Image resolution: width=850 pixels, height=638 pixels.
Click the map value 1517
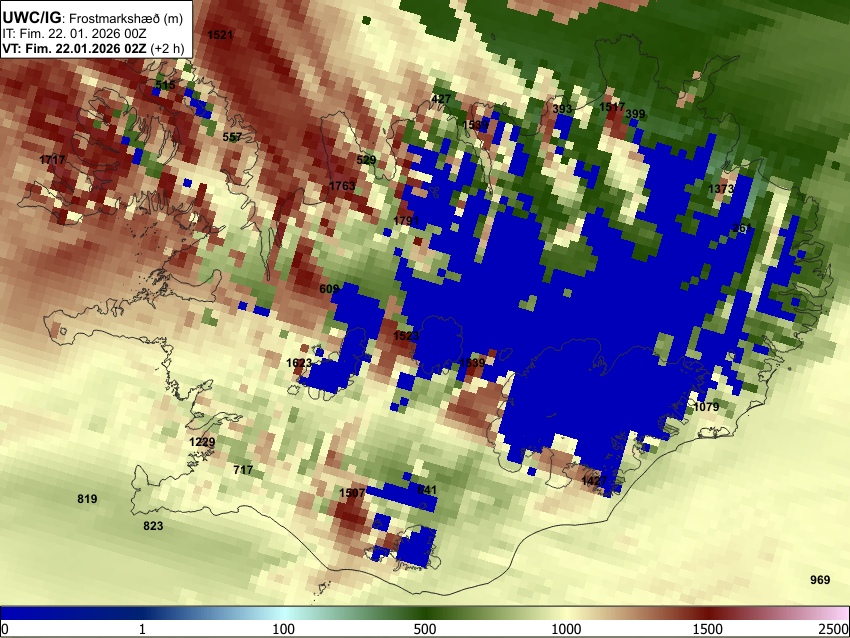click(x=612, y=107)
